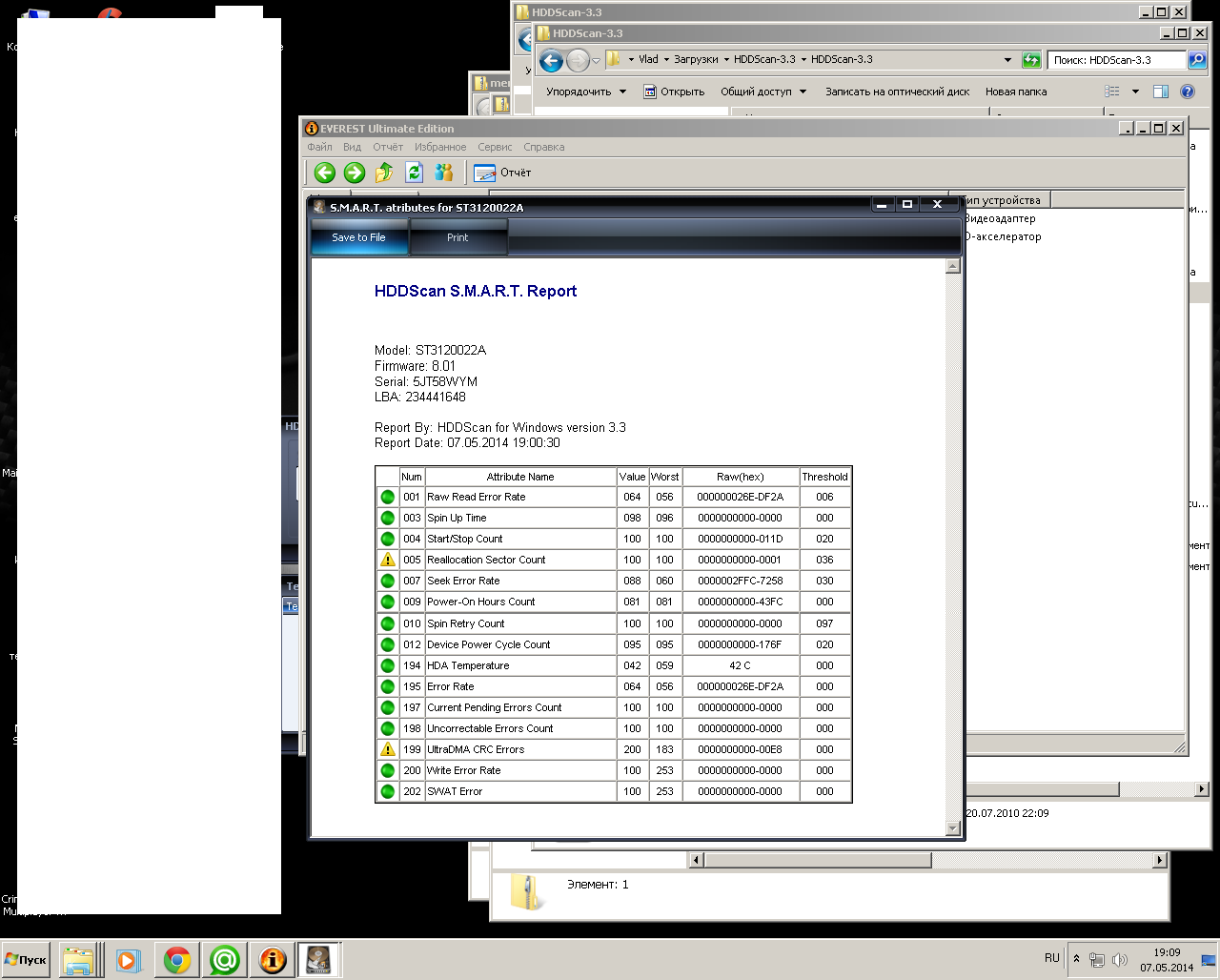Click the S.M.A.R.T. report scrollbar up arrow

tap(953, 267)
